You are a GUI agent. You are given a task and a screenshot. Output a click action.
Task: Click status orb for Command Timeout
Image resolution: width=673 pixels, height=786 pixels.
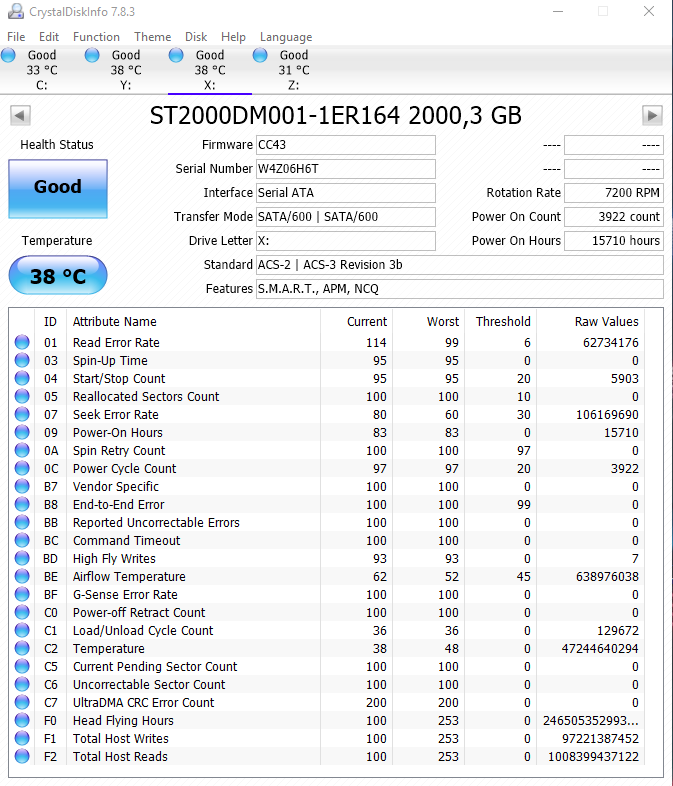coord(22,540)
